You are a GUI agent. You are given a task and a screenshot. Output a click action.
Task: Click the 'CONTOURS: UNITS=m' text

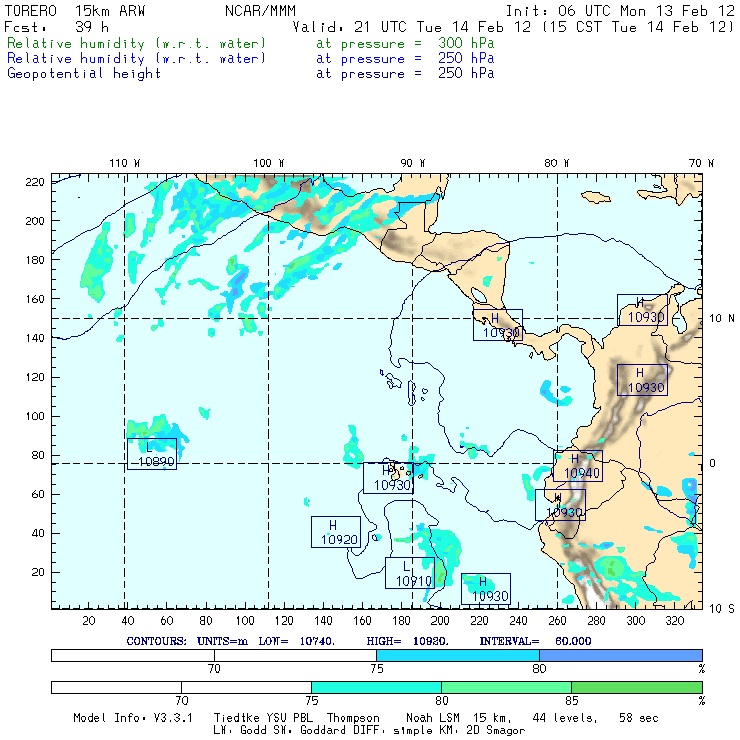[187, 641]
